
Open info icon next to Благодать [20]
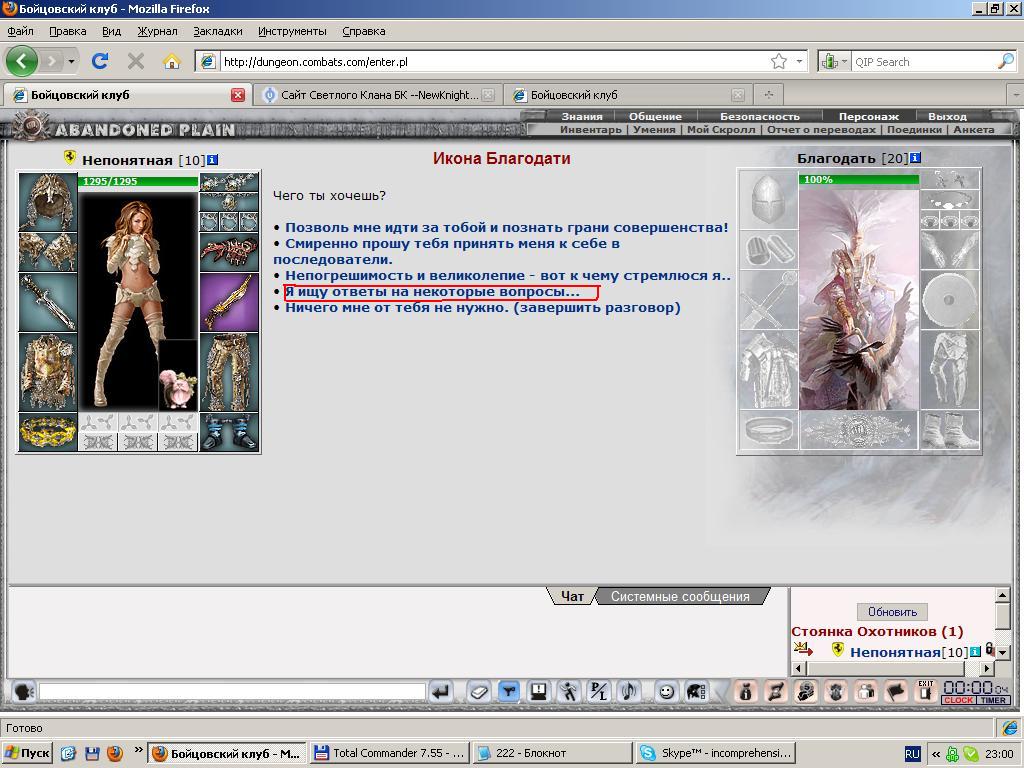coord(916,157)
